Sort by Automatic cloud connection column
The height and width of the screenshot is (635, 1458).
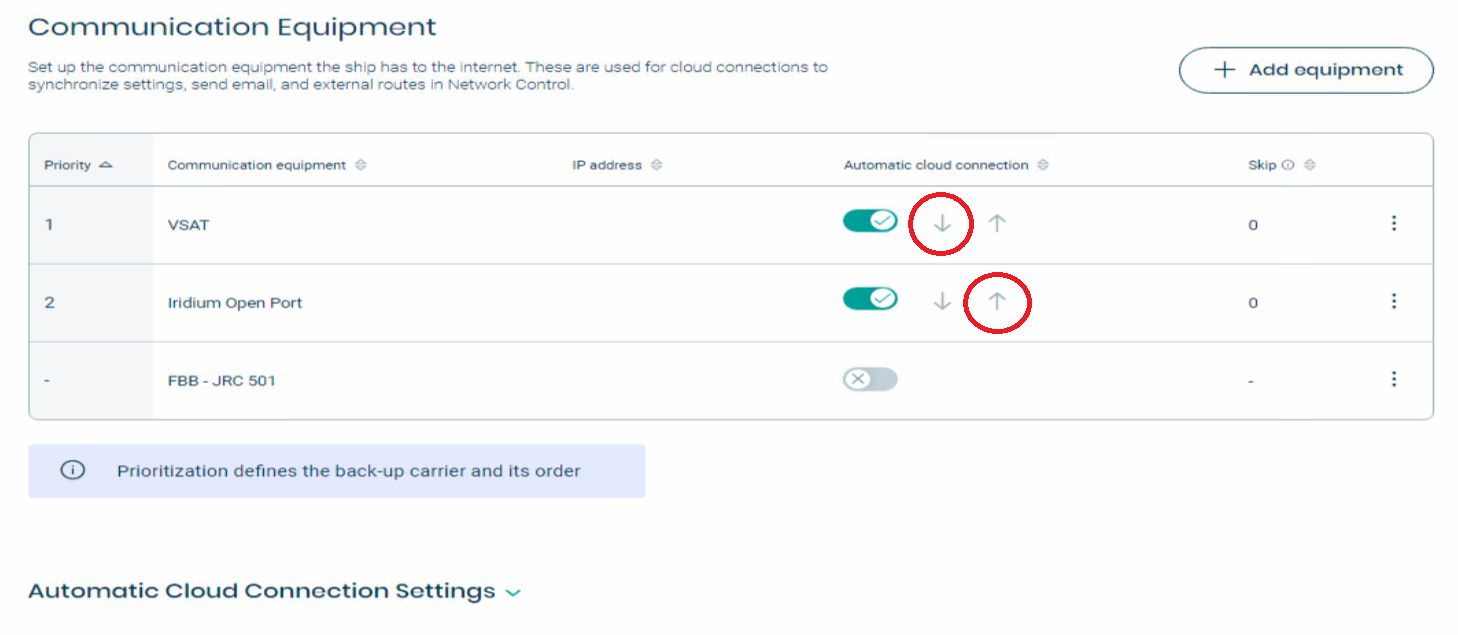[x=1043, y=165]
